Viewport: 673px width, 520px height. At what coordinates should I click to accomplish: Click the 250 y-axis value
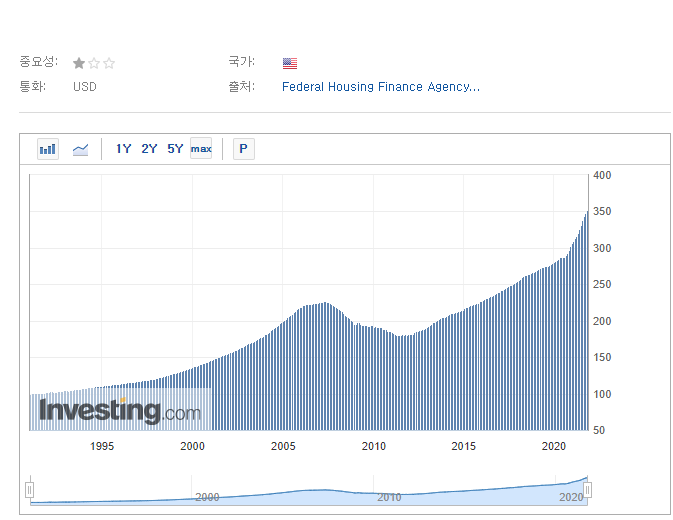[602, 284]
